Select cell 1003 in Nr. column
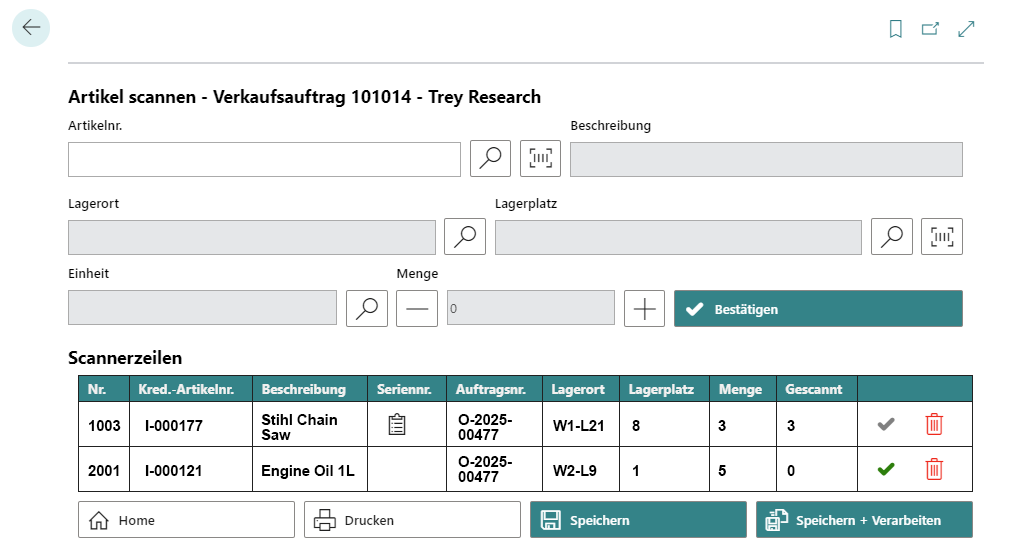 104,425
